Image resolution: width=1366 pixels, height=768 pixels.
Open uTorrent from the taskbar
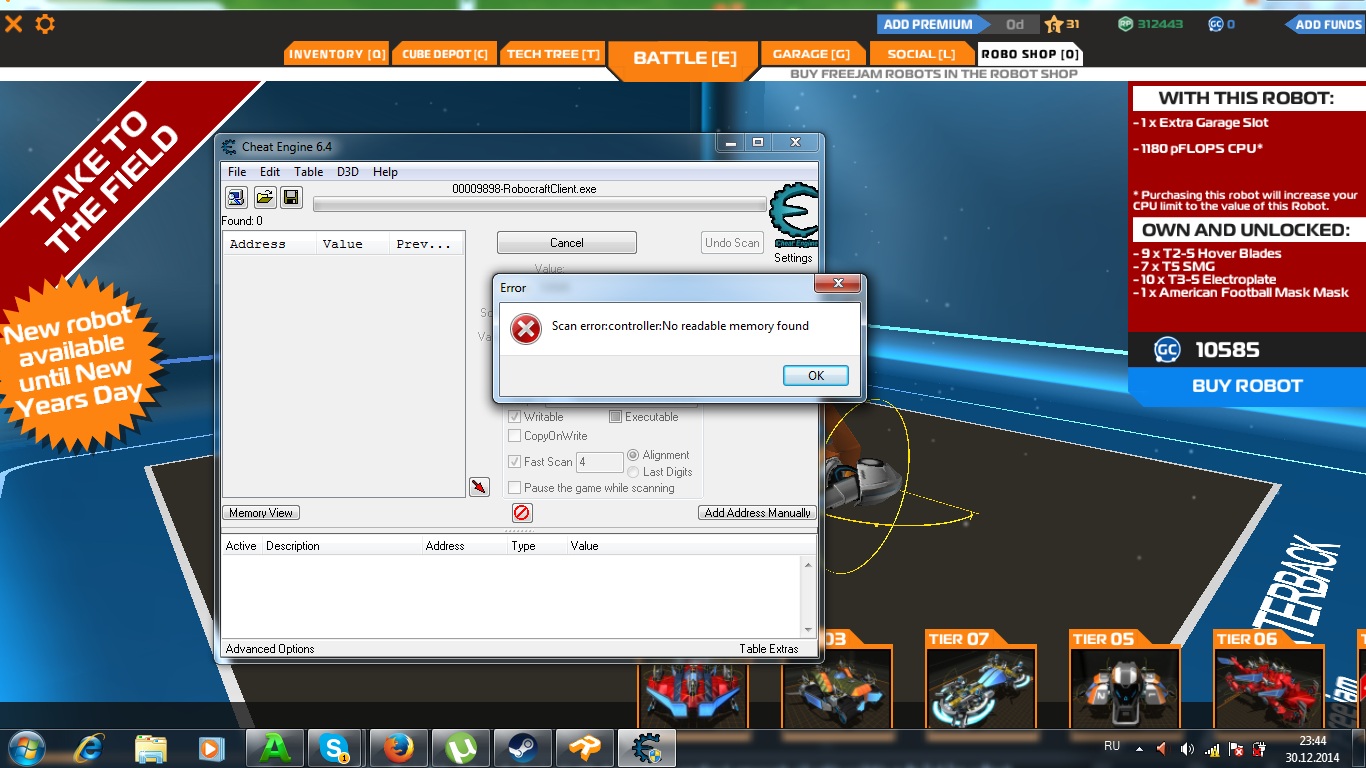coord(460,748)
